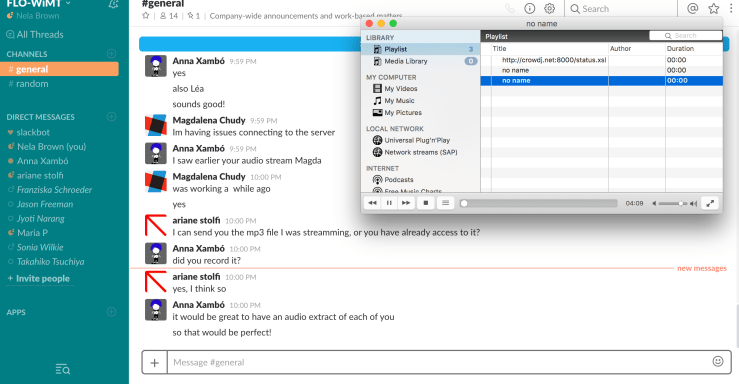The width and height of the screenshot is (739, 384).
Task: Open Jason Freeman direct message
Action: 41,204
